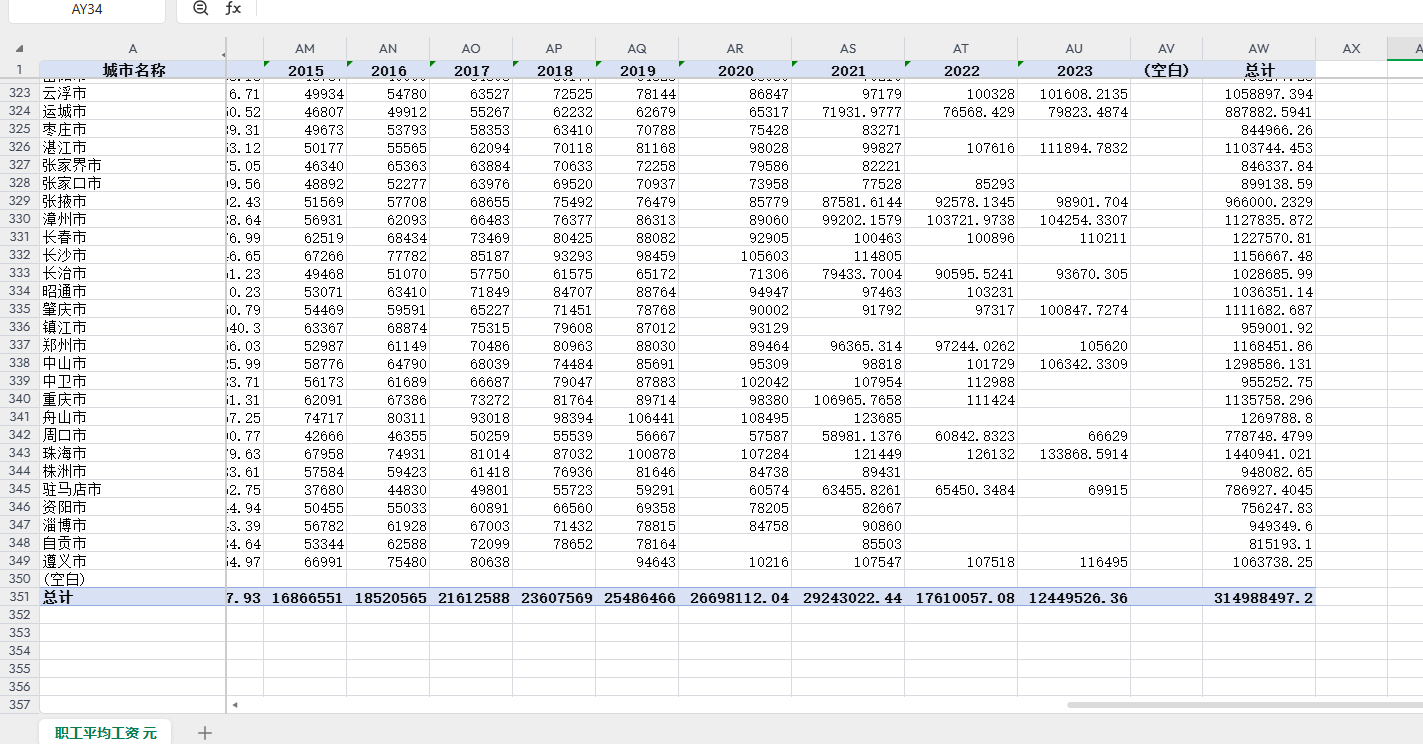This screenshot has height=744, width=1423.
Task: Click the zoom magnifier icon beside fx
Action: point(200,8)
